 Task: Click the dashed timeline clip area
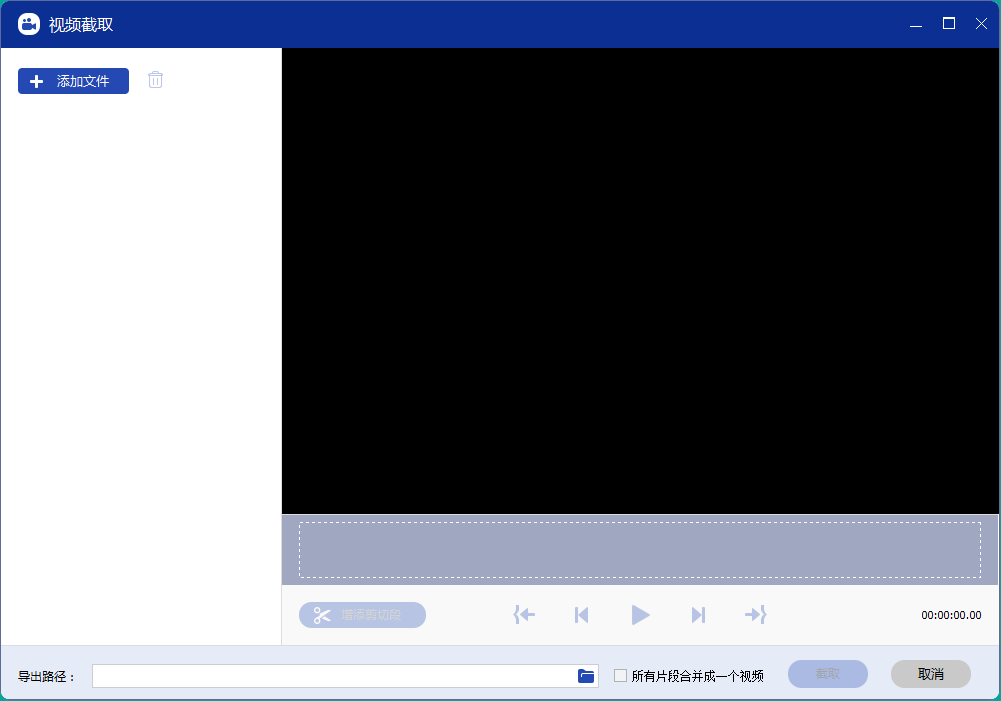[639, 549]
